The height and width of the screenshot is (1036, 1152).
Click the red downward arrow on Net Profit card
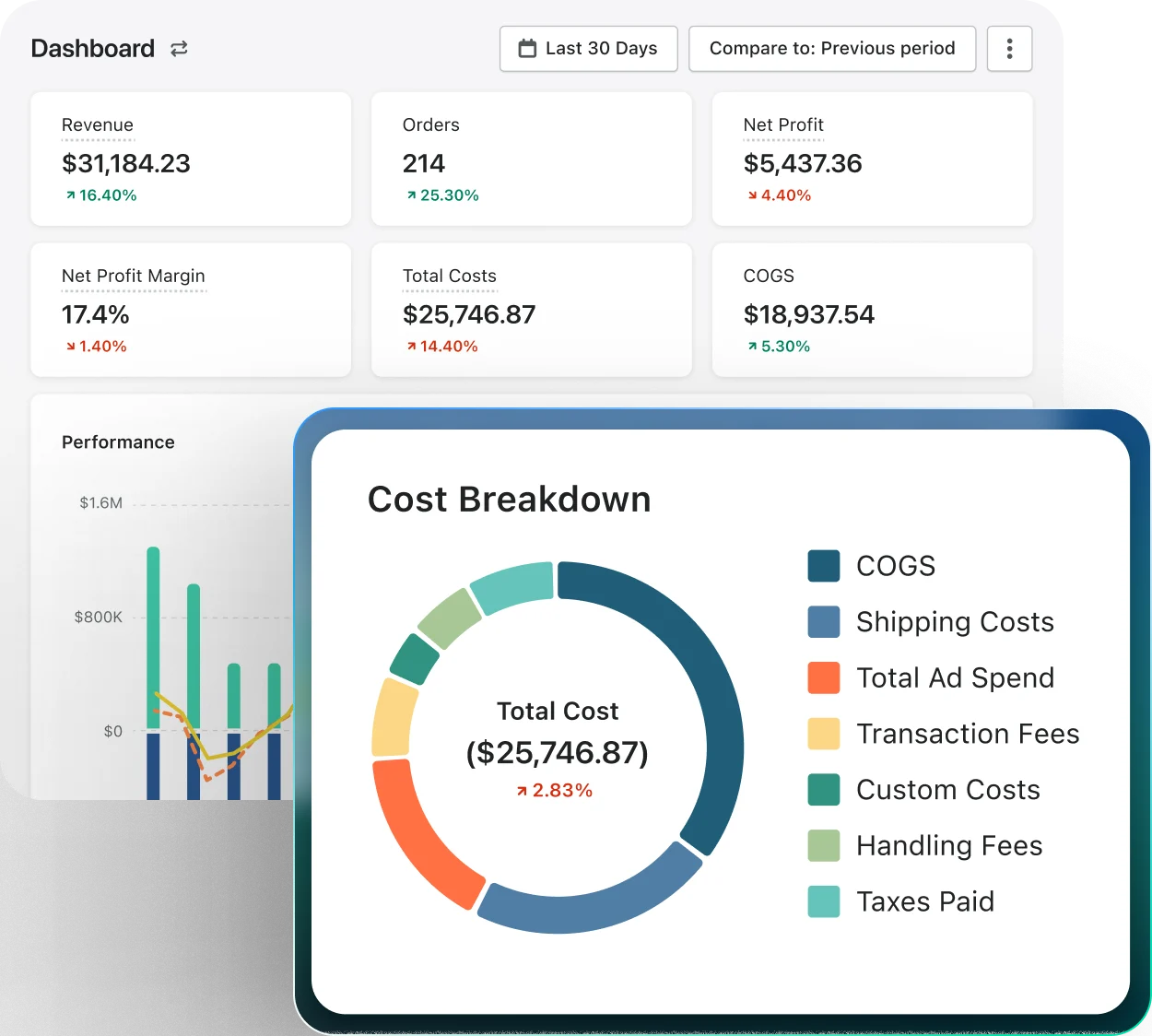point(751,194)
